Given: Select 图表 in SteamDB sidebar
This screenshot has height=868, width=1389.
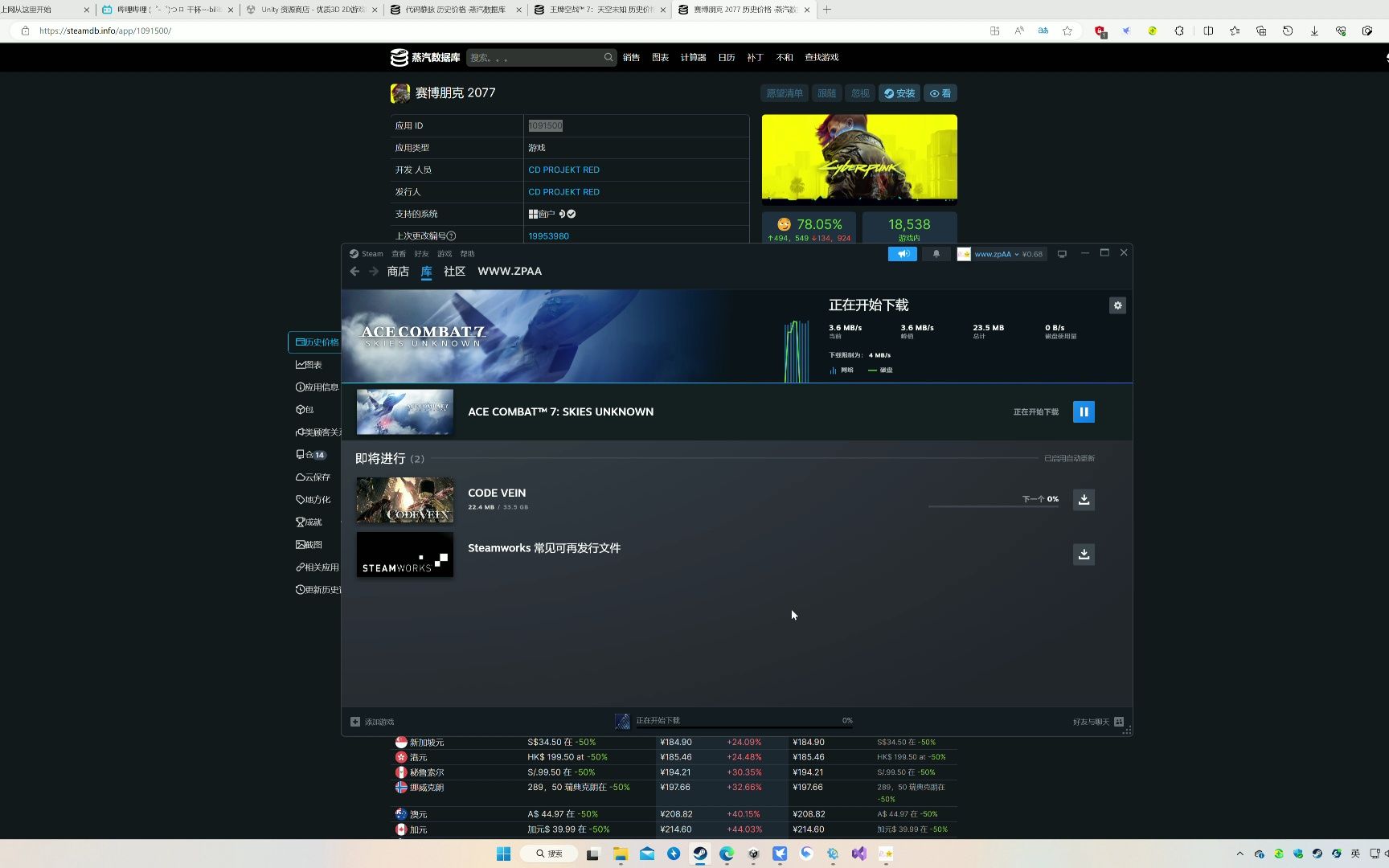Looking at the screenshot, I should [x=309, y=365].
